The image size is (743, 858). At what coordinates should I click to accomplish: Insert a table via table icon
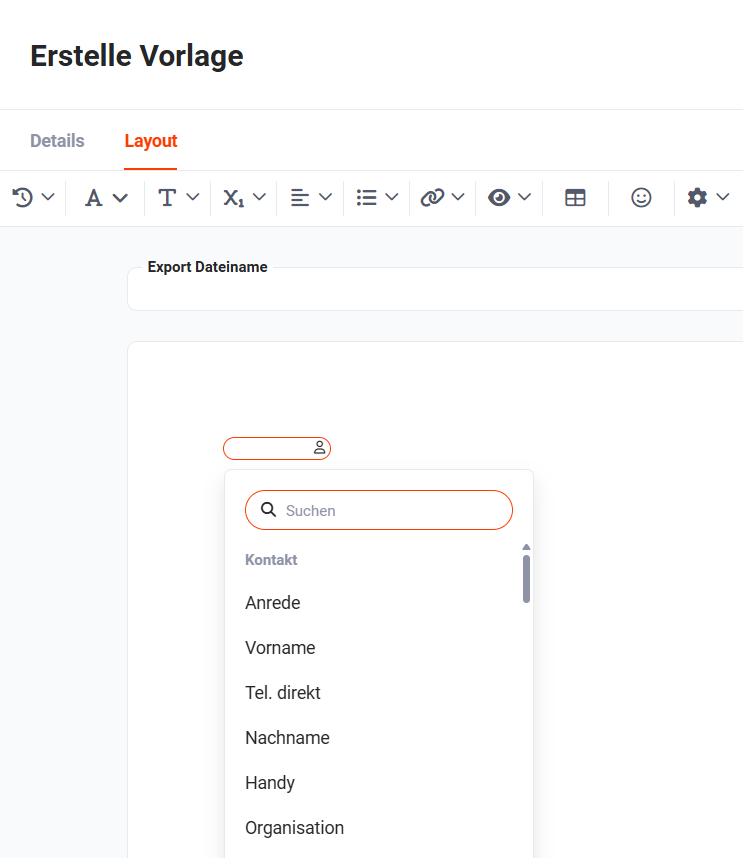[x=575, y=198]
